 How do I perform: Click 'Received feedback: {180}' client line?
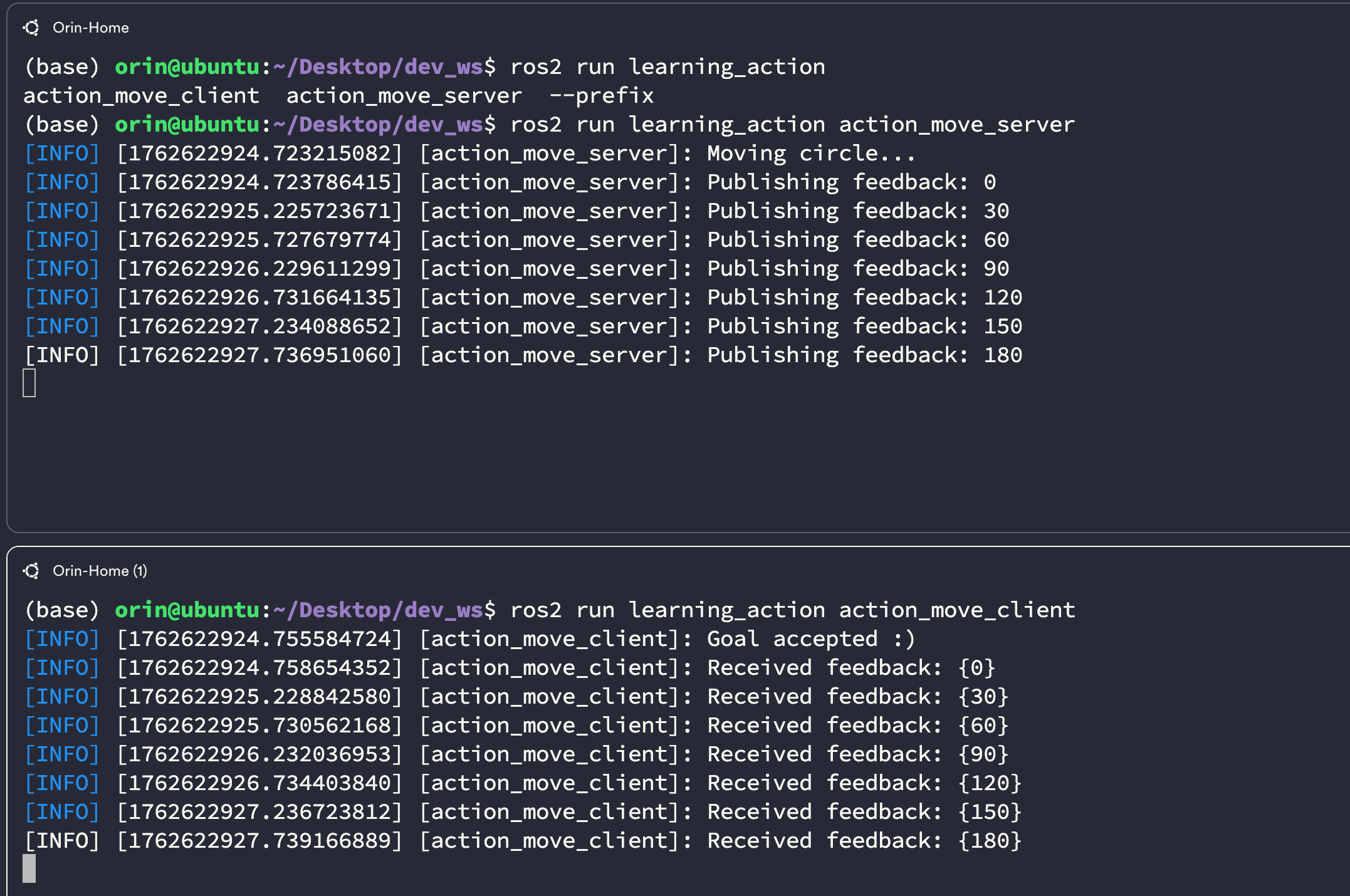pos(864,841)
